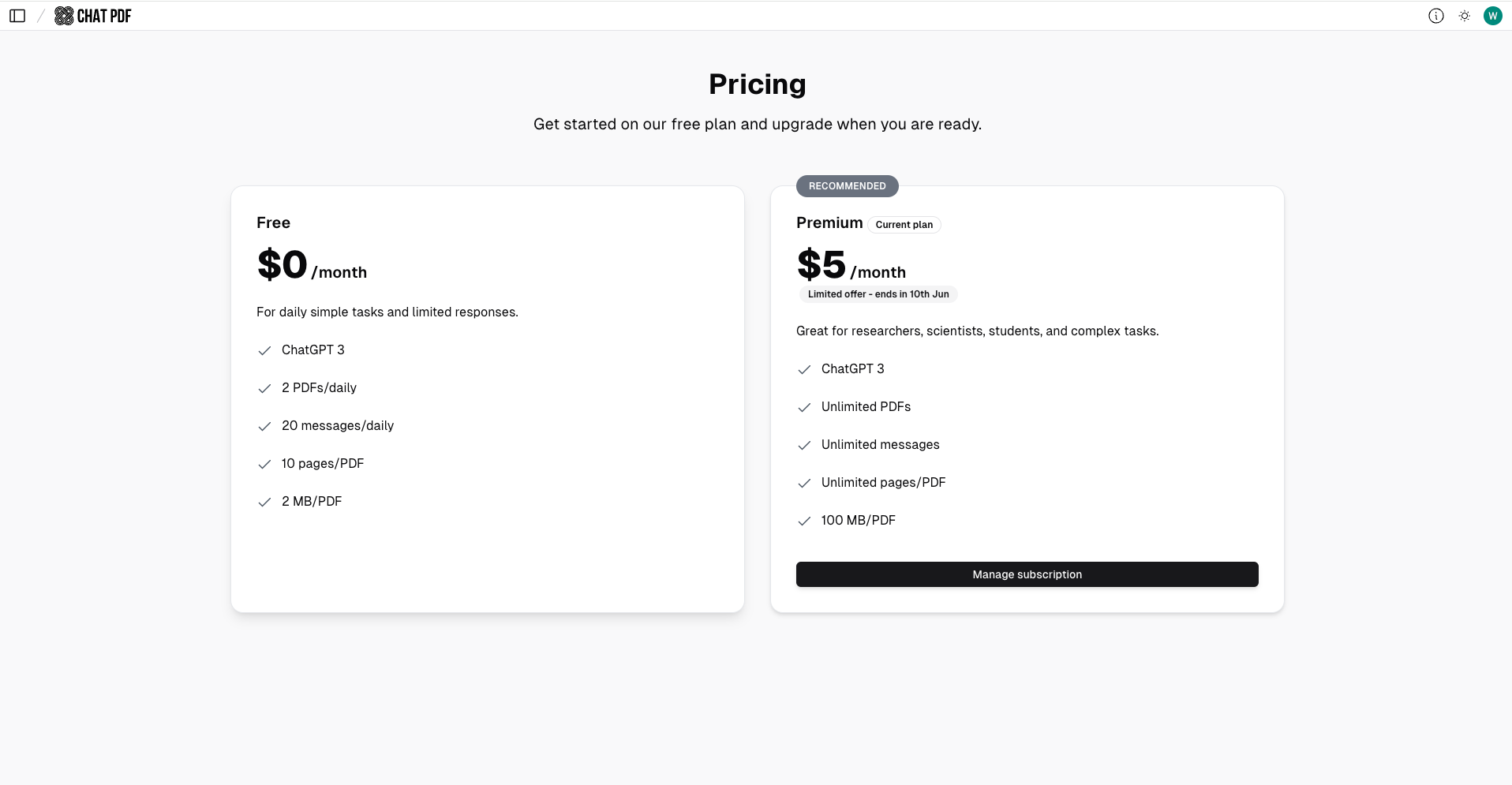Click the Free plan title
1512x785 pixels.
[x=273, y=222]
